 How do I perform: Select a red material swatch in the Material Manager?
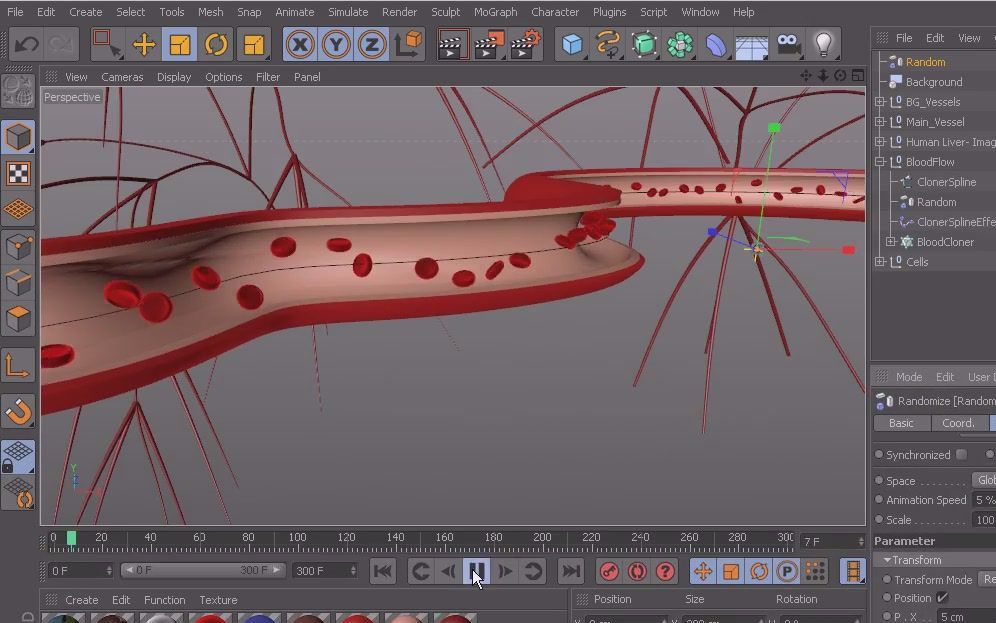[x=209, y=619]
